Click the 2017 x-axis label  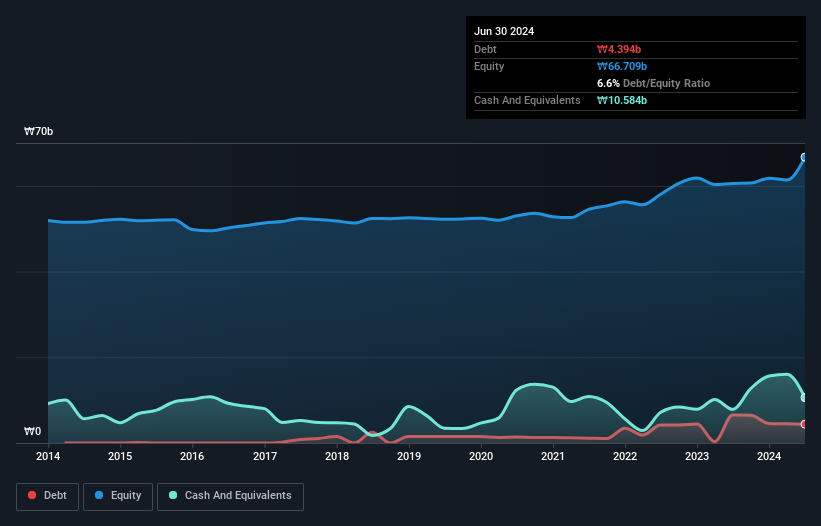coord(265,456)
